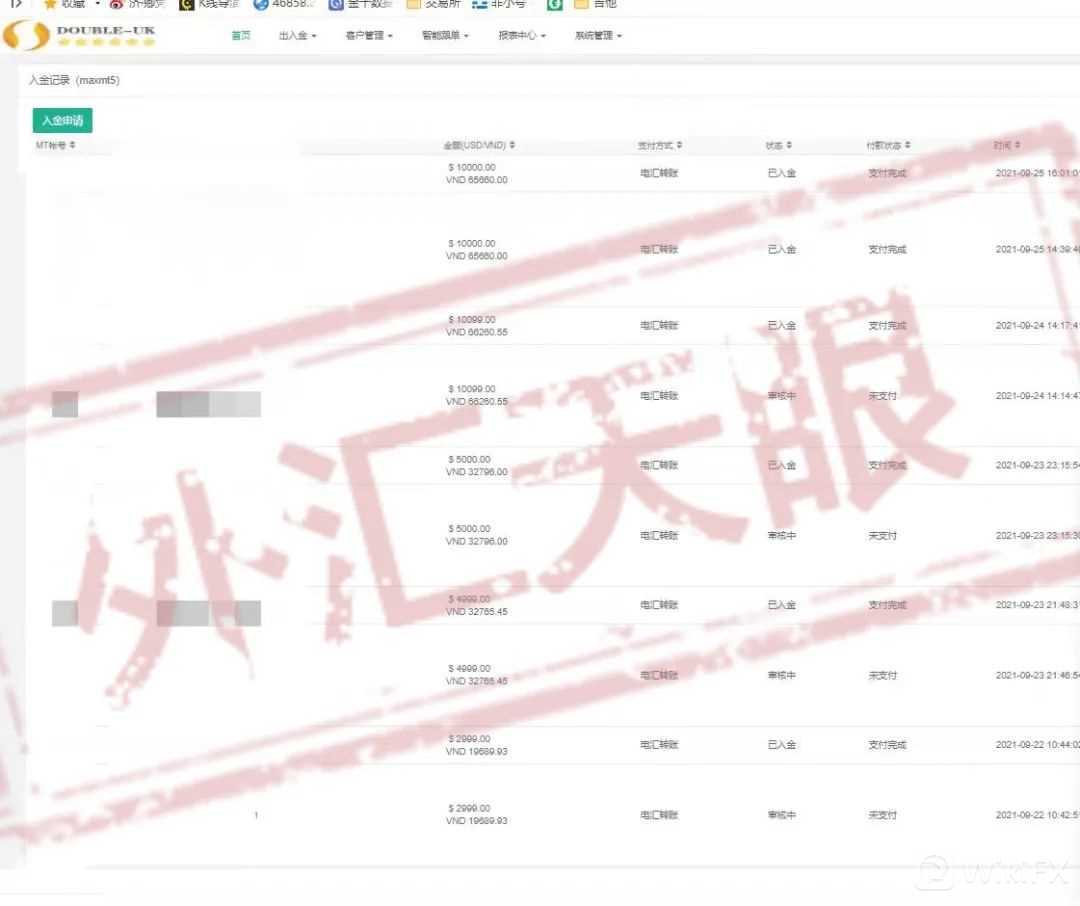Click 支付完成 in 2021-09-24 14:17 row
The image size is (1080, 906).
pos(887,325)
